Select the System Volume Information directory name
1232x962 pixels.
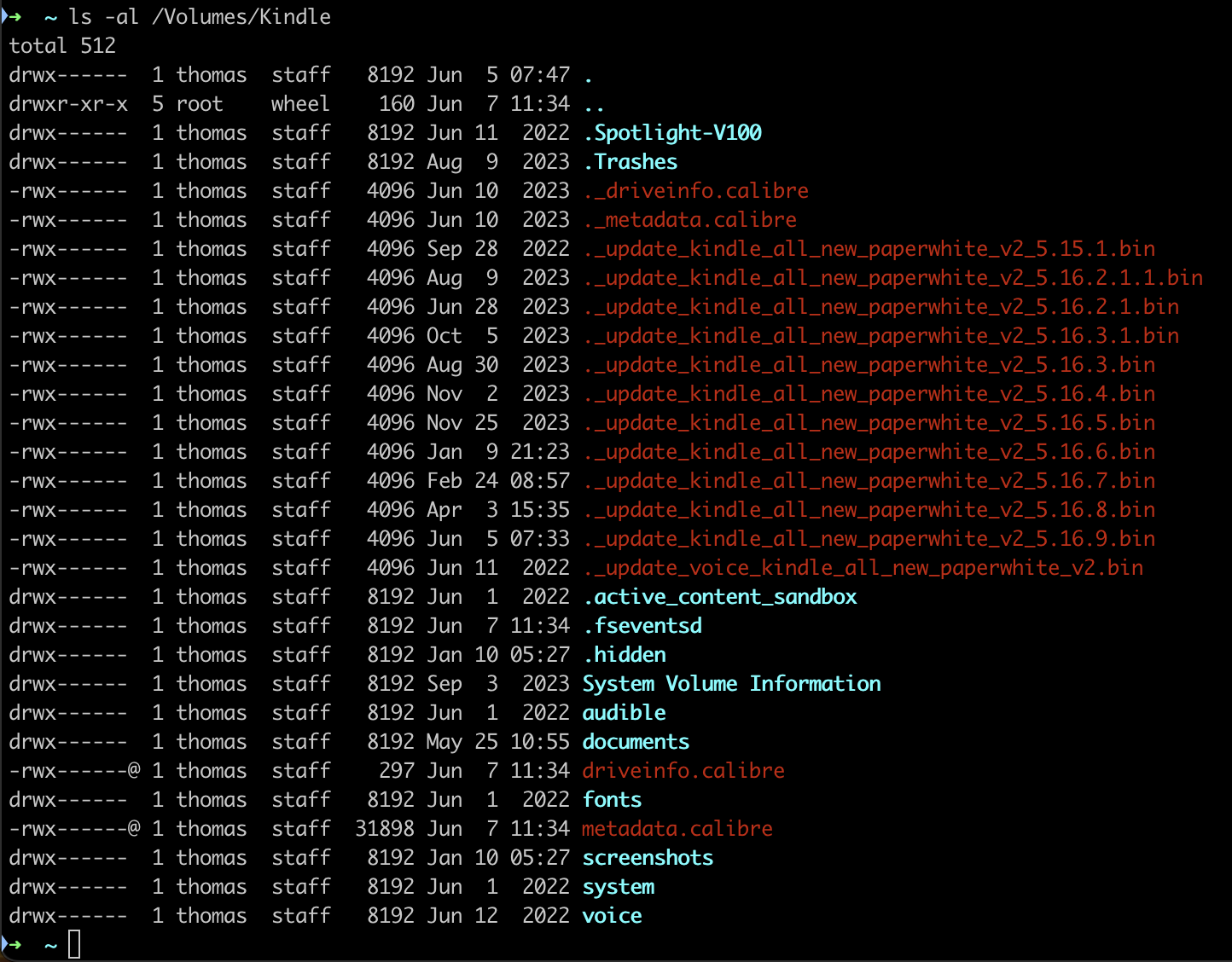point(732,684)
